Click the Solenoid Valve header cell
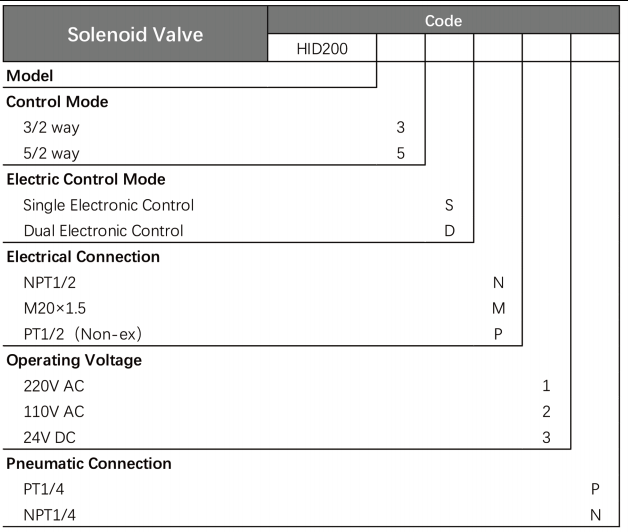Screen dimensions: 628x532 (135, 33)
